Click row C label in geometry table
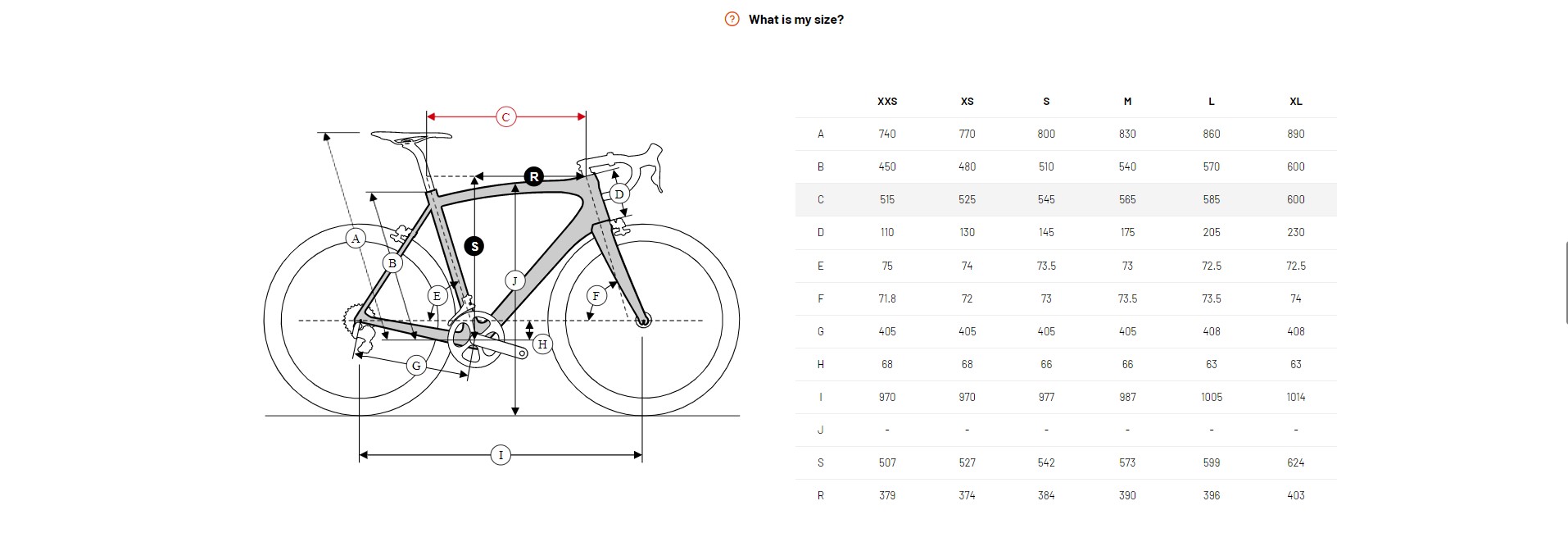Viewport: 1568px width, 542px height. coord(820,199)
